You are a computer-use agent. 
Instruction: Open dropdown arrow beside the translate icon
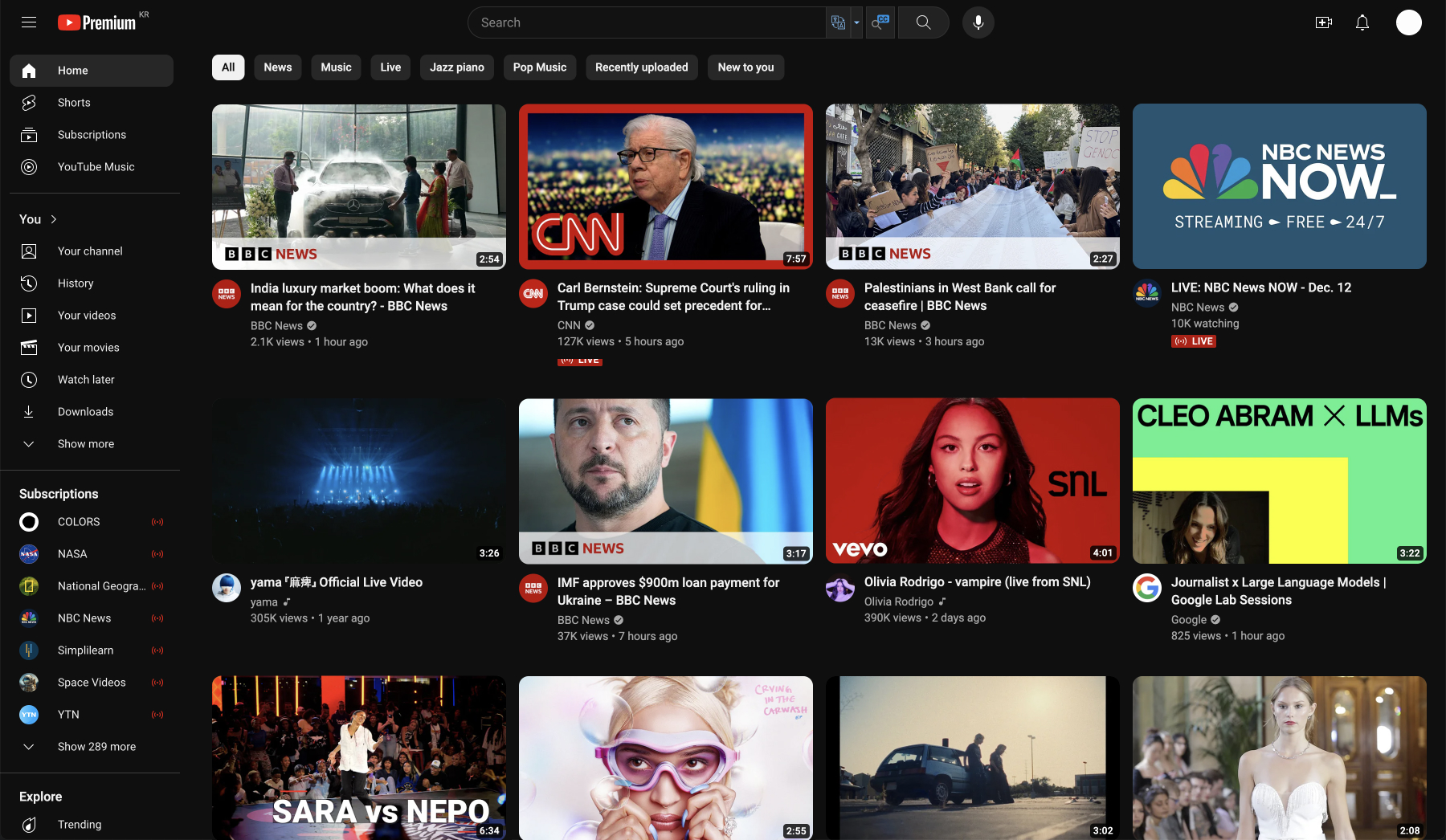tap(856, 22)
